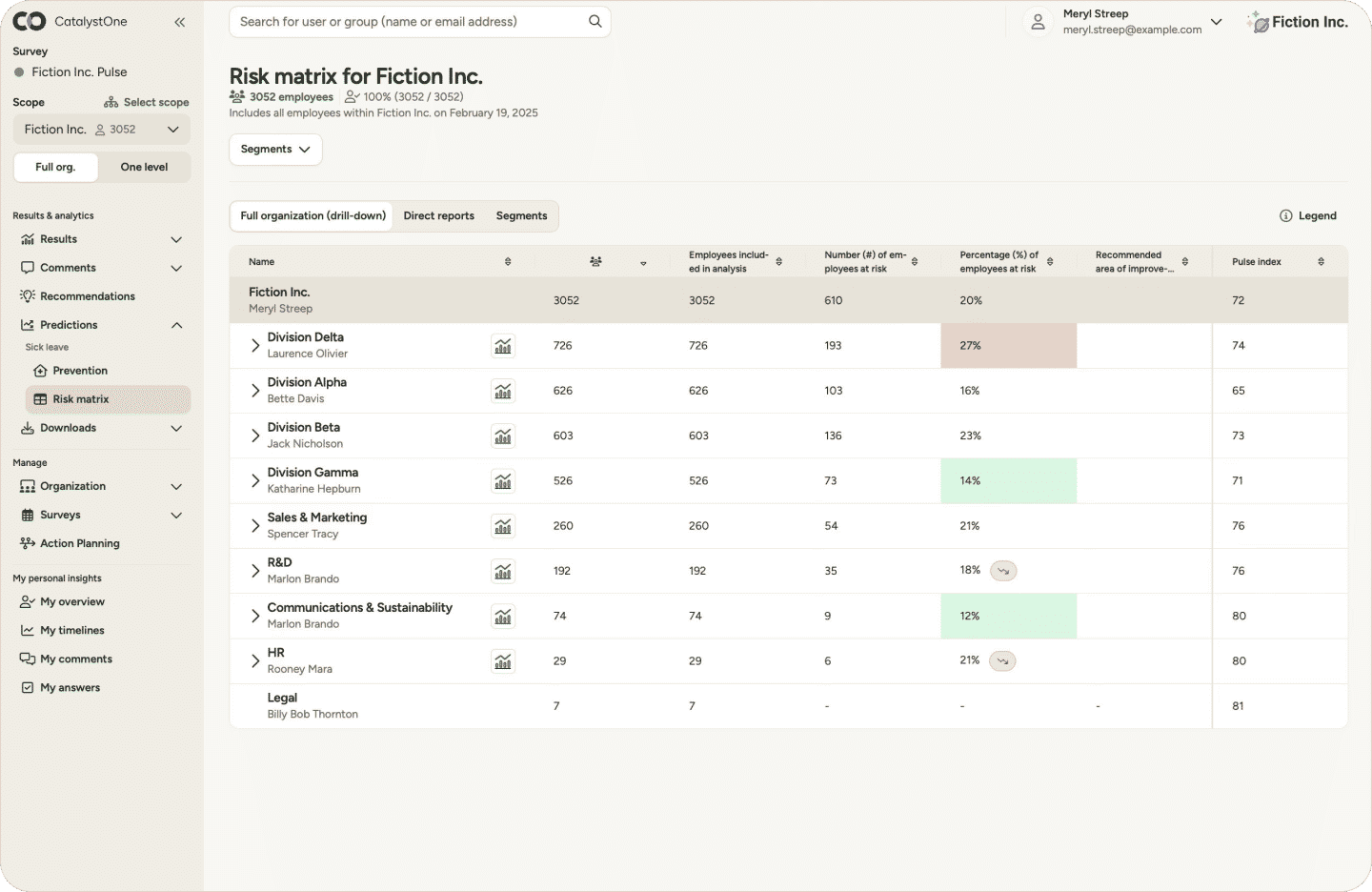Expand Results menu section
1372x892 pixels.
[x=176, y=240]
